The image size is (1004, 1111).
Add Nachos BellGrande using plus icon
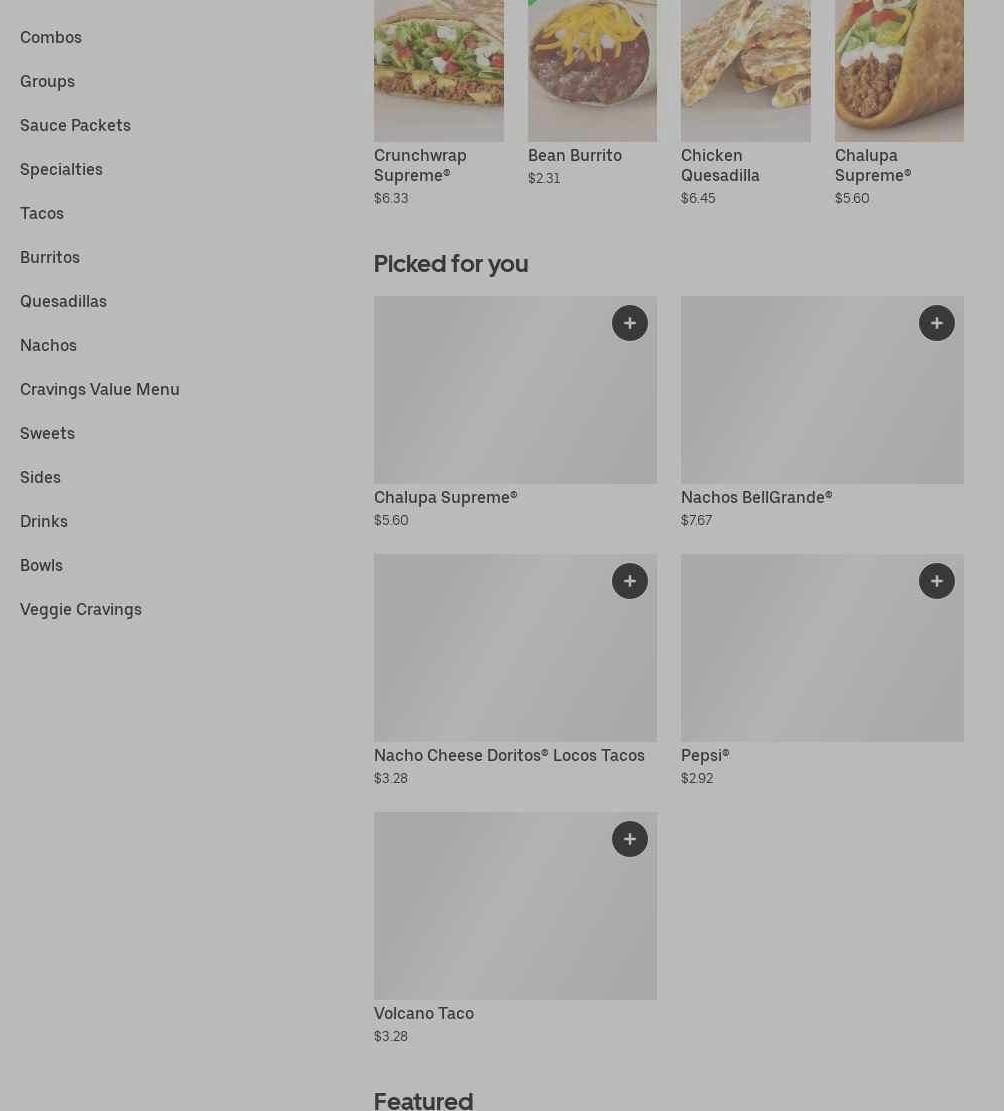pyautogui.click(x=937, y=323)
